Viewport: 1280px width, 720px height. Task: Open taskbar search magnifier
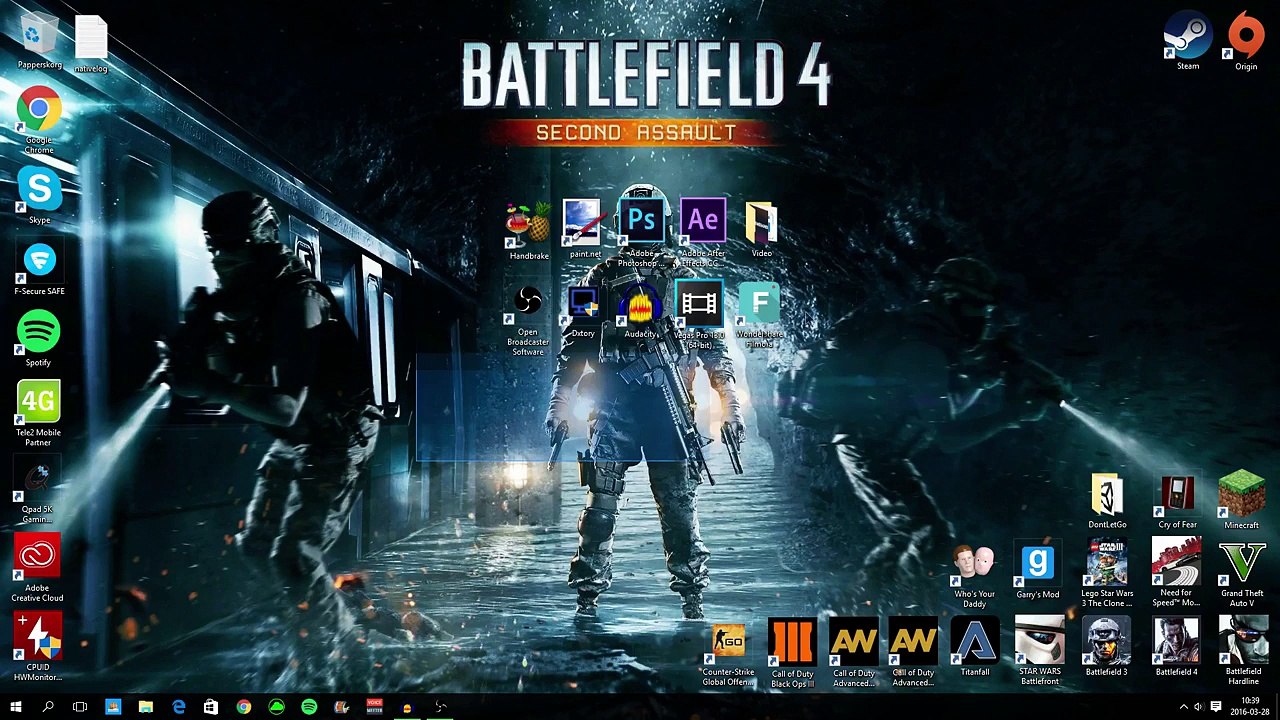tap(48, 707)
